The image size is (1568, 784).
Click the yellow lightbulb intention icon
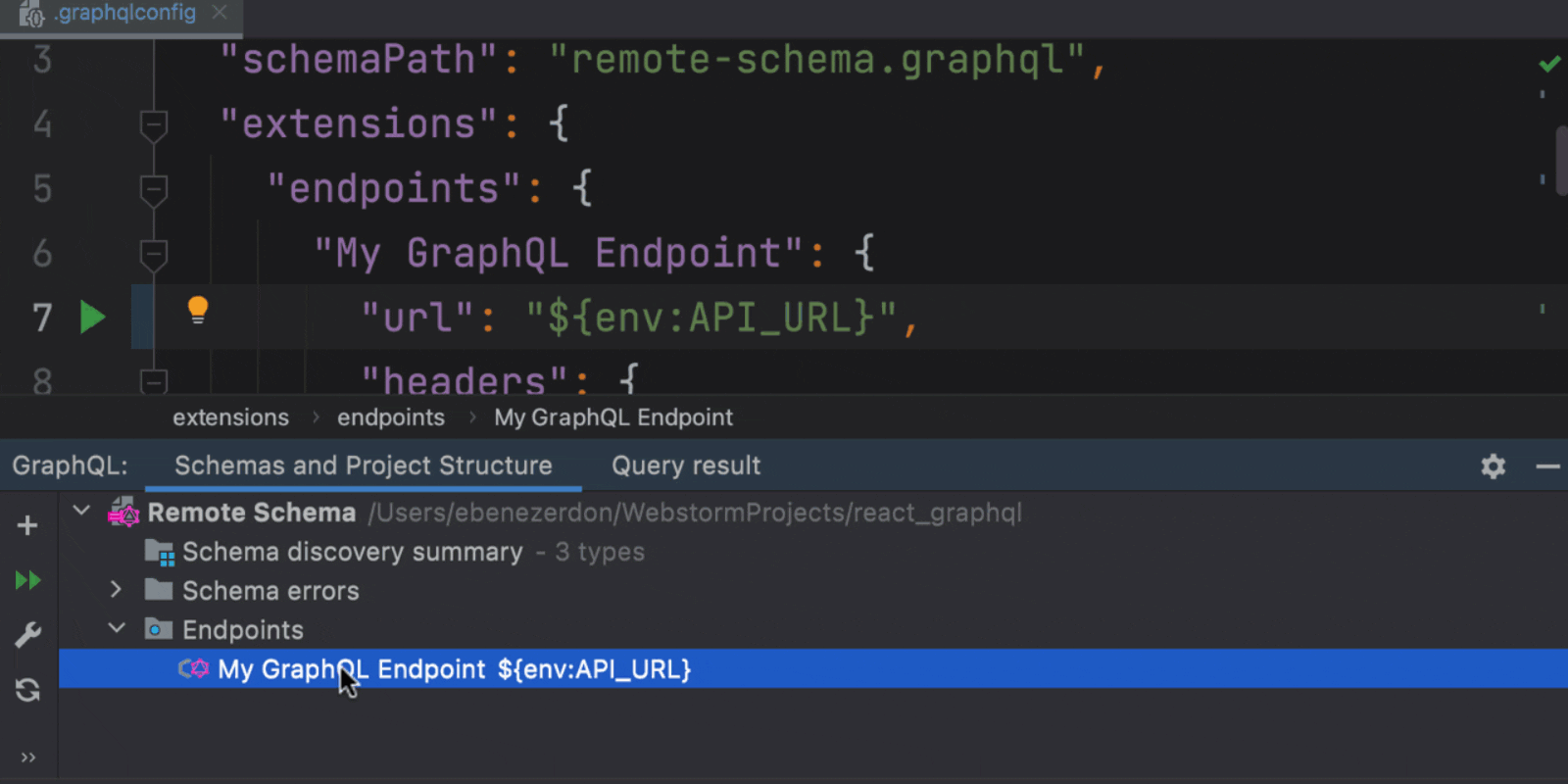click(197, 311)
